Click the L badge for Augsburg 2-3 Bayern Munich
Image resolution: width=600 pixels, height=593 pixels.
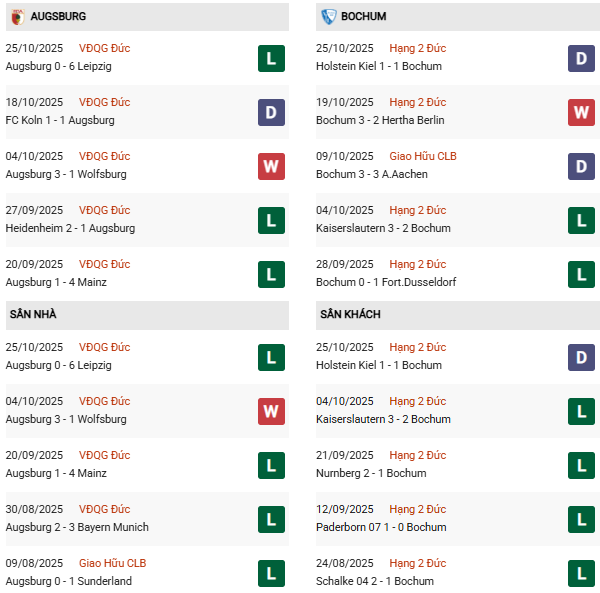pyautogui.click(x=270, y=519)
